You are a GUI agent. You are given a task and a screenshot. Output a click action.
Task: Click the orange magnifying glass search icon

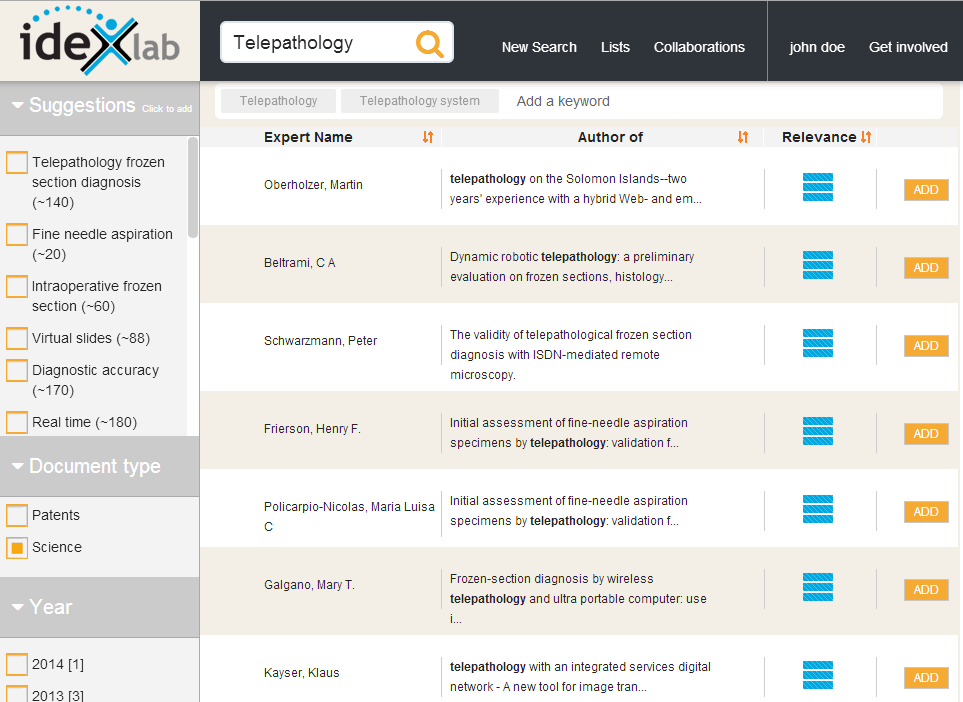(x=429, y=43)
